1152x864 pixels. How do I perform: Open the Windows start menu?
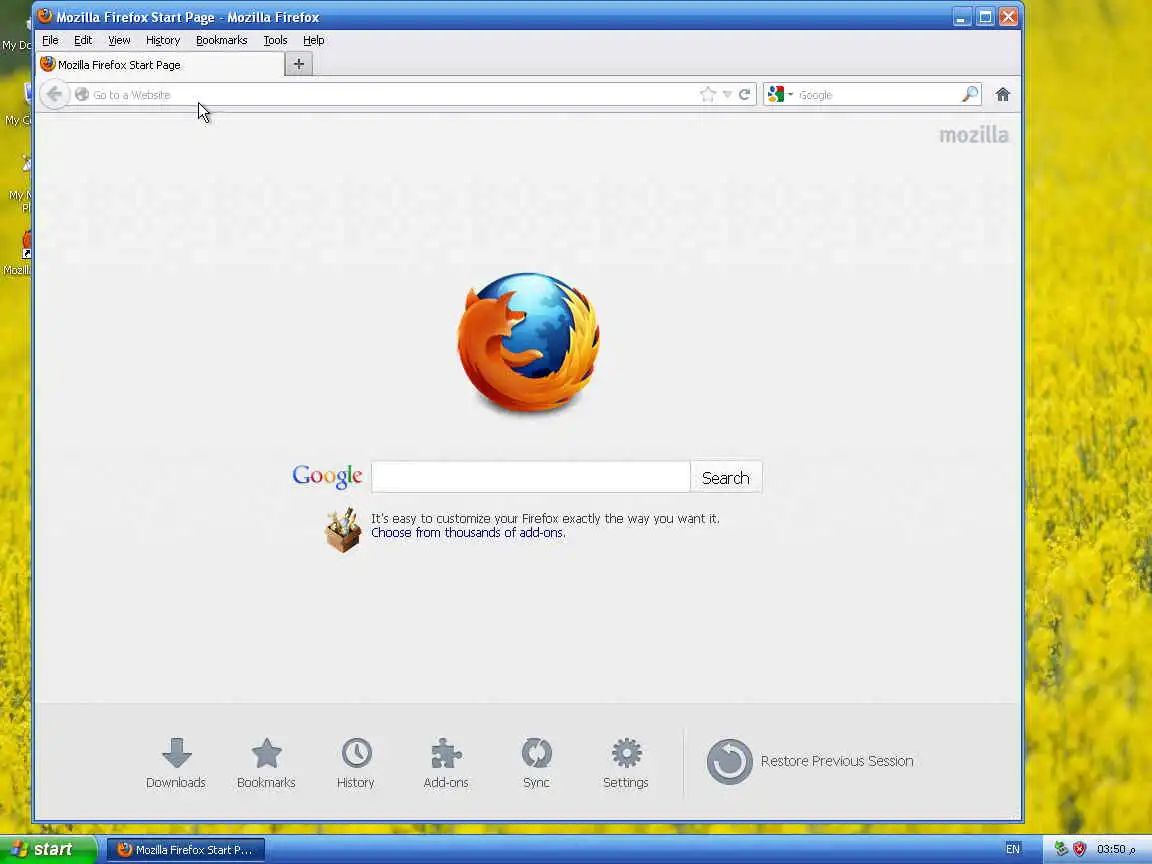tap(48, 849)
